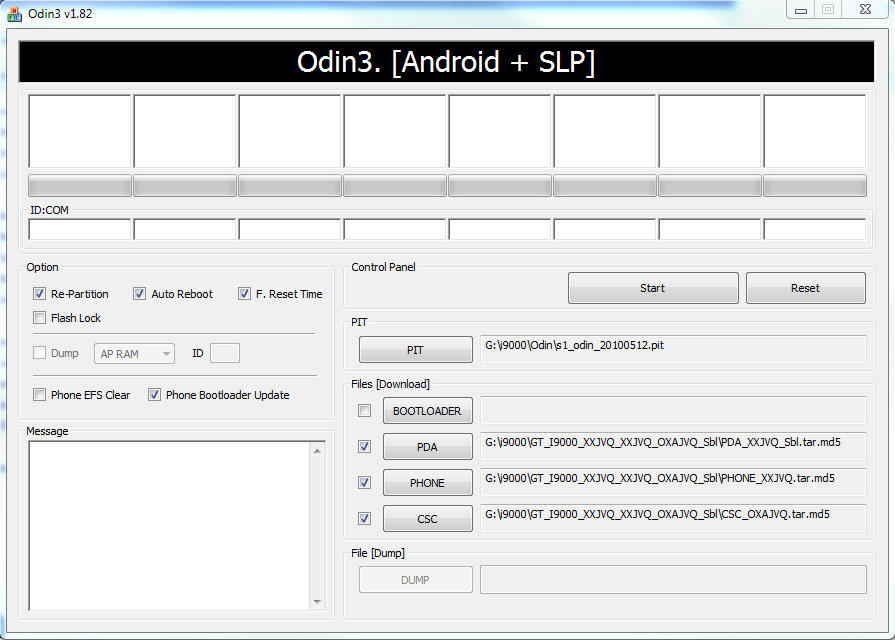Viewport: 895px width, 640px height.
Task: Click the Message scrollbar up arrow
Action: 317,451
